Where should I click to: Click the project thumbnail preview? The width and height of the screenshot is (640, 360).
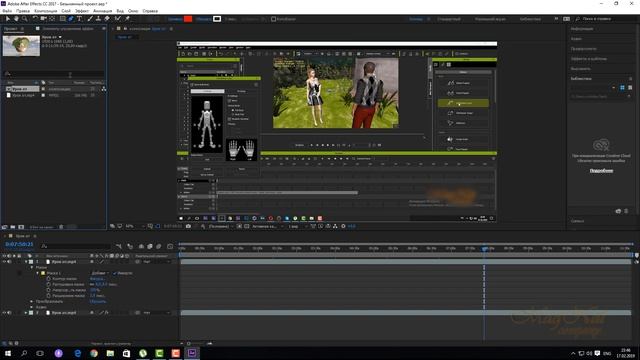pos(21,46)
